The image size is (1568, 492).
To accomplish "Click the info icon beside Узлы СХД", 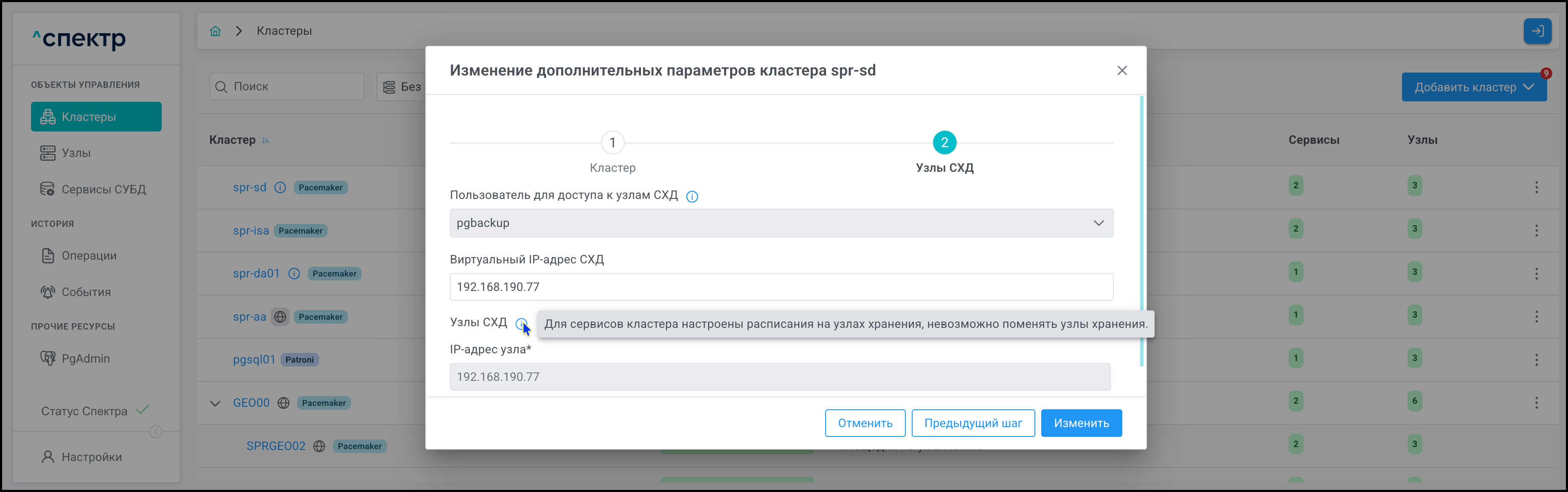I will click(521, 324).
